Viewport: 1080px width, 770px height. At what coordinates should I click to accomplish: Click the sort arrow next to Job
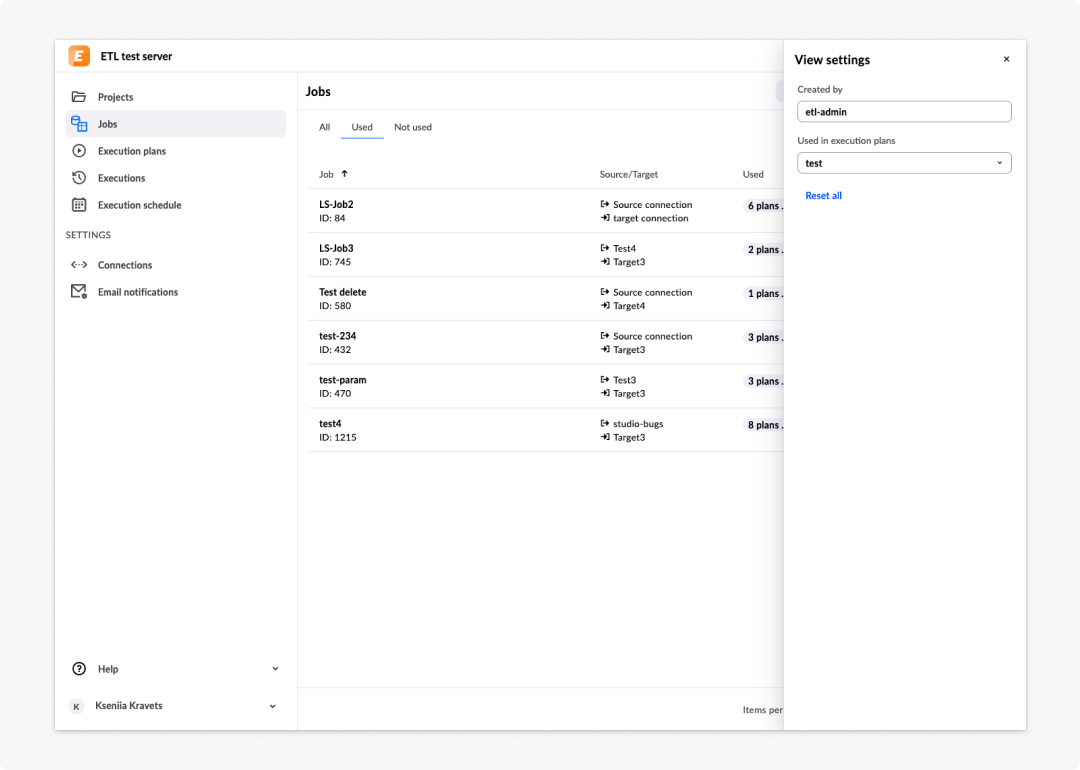point(344,174)
